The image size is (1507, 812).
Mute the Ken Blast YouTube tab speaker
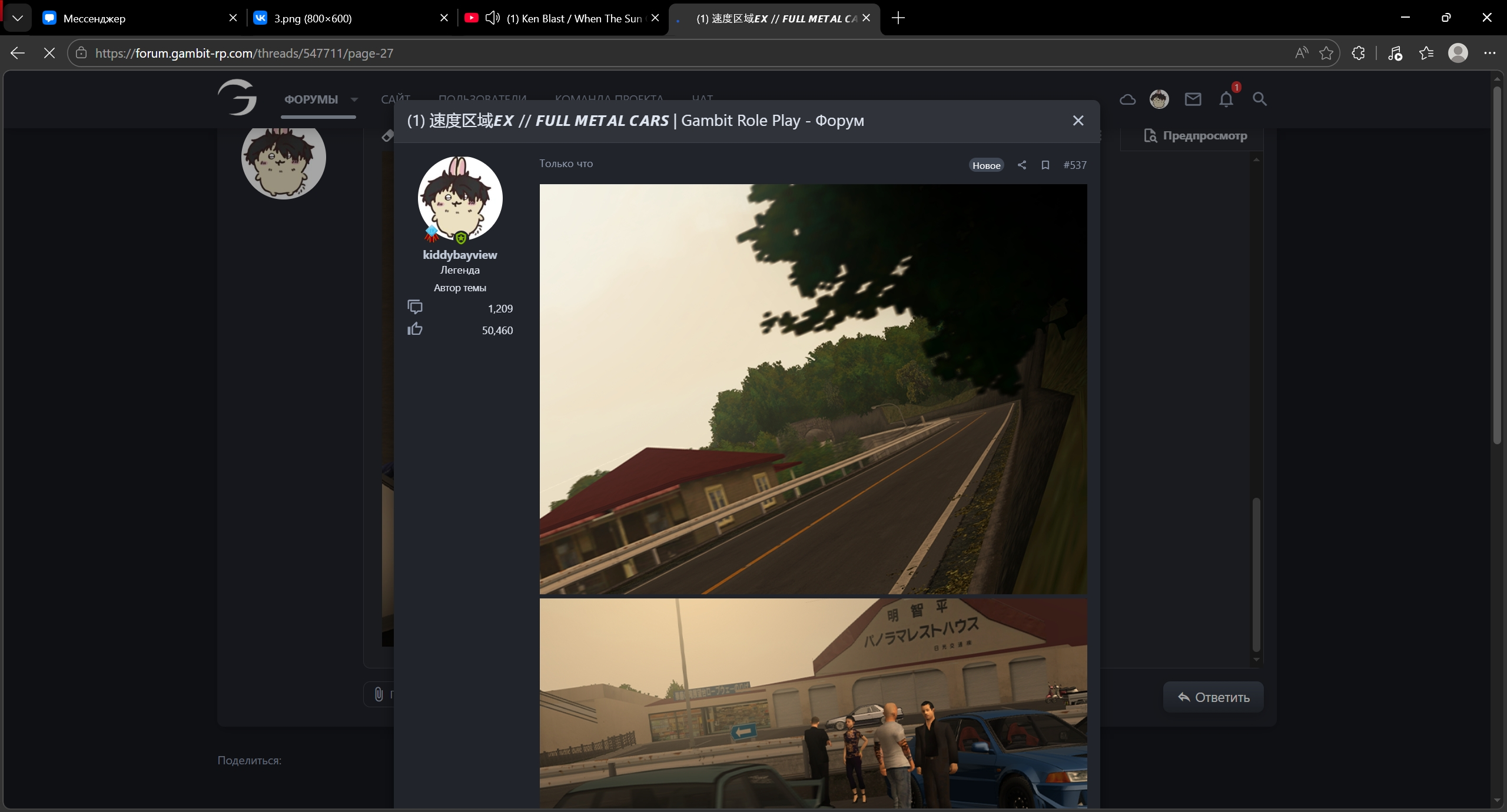click(492, 18)
